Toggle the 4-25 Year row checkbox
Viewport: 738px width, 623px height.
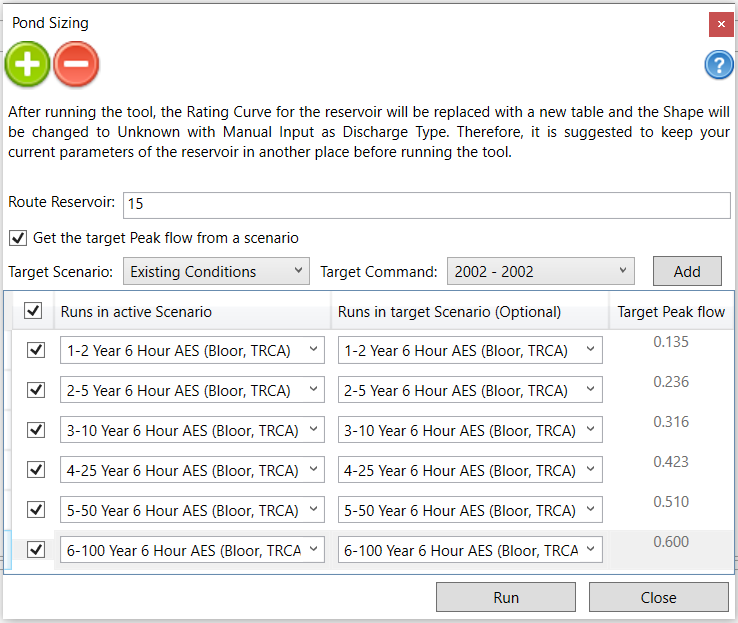(36, 470)
